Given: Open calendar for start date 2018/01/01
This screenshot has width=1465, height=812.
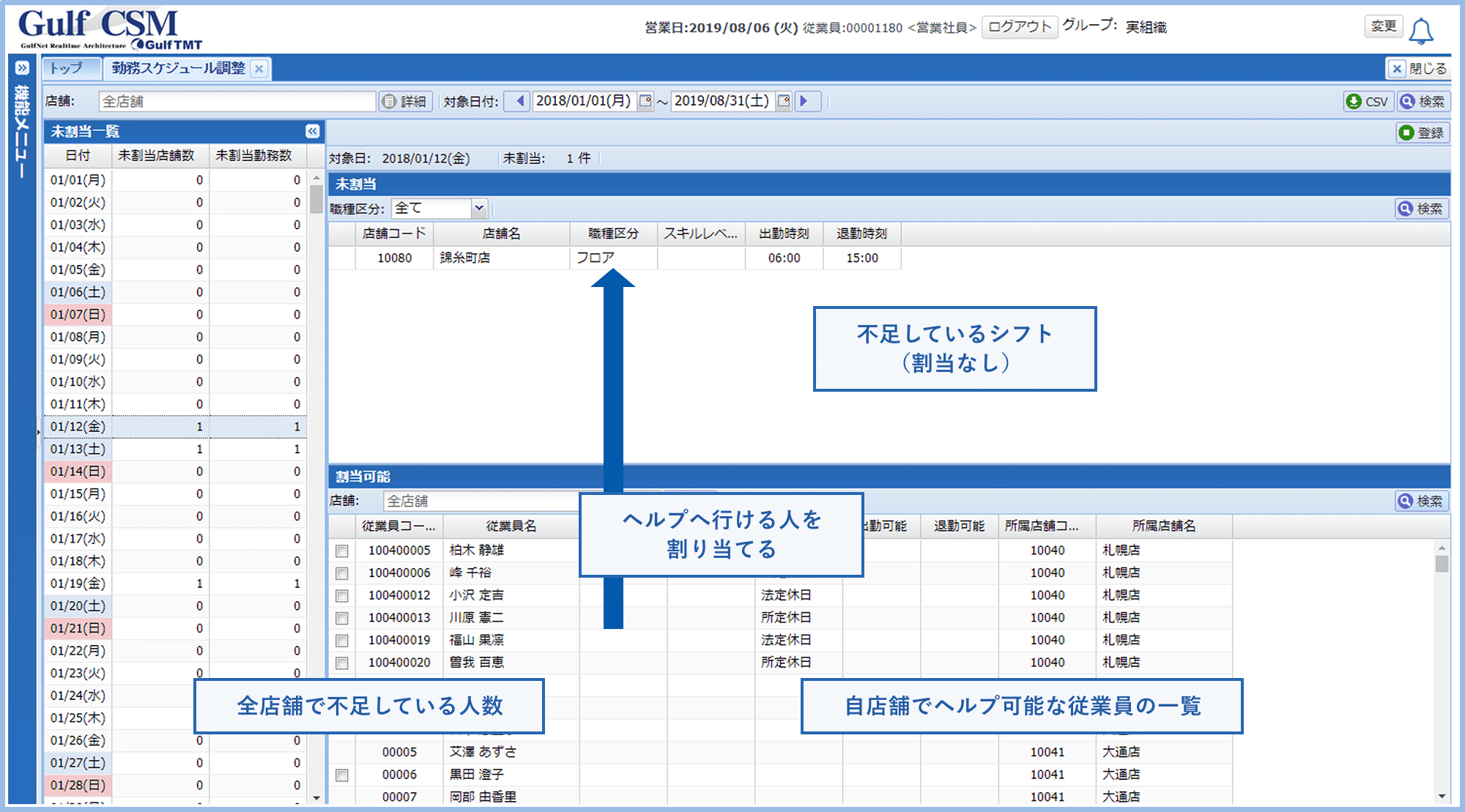Looking at the screenshot, I should click(x=645, y=101).
